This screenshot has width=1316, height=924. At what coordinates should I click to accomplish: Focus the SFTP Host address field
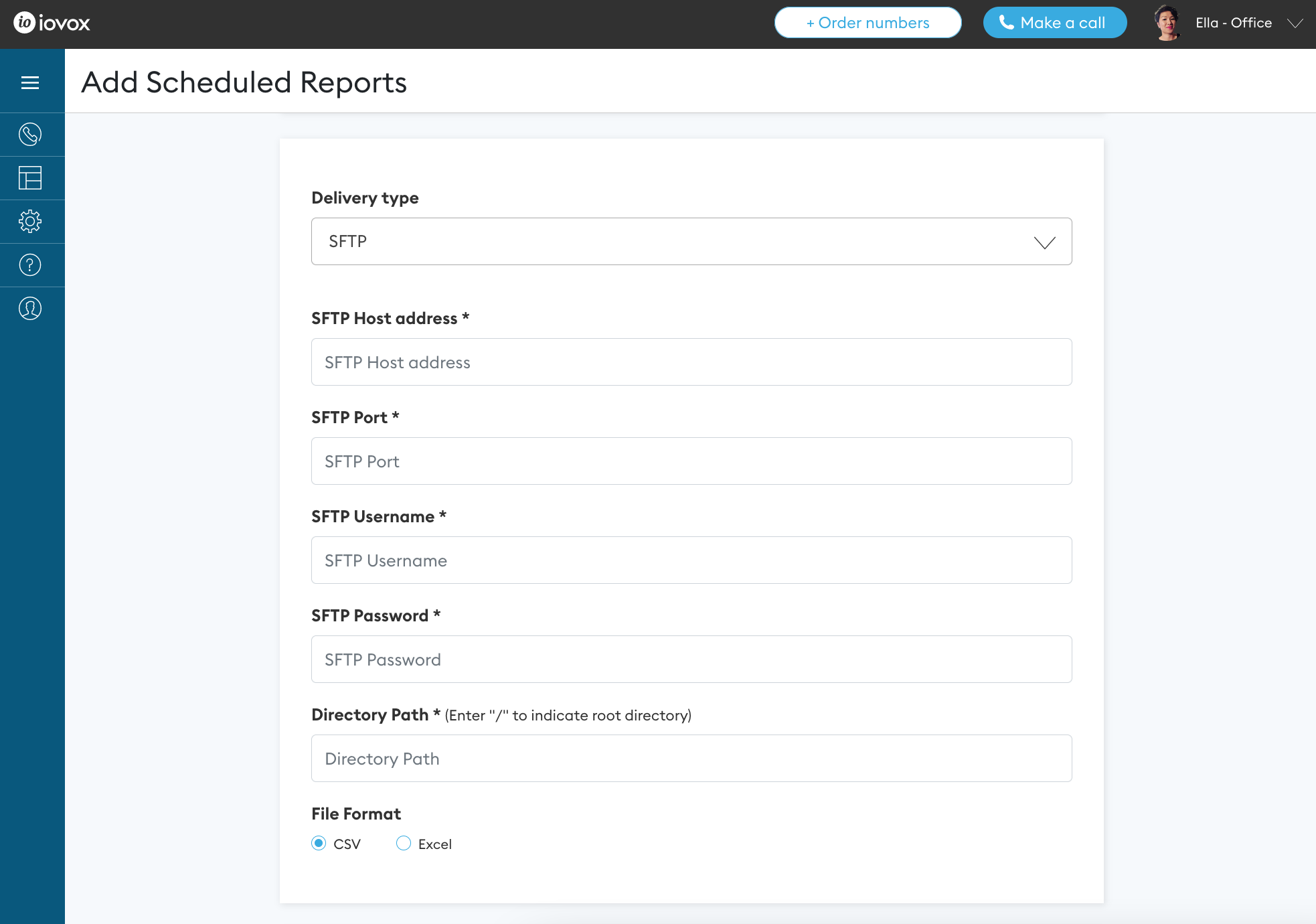[691, 362]
